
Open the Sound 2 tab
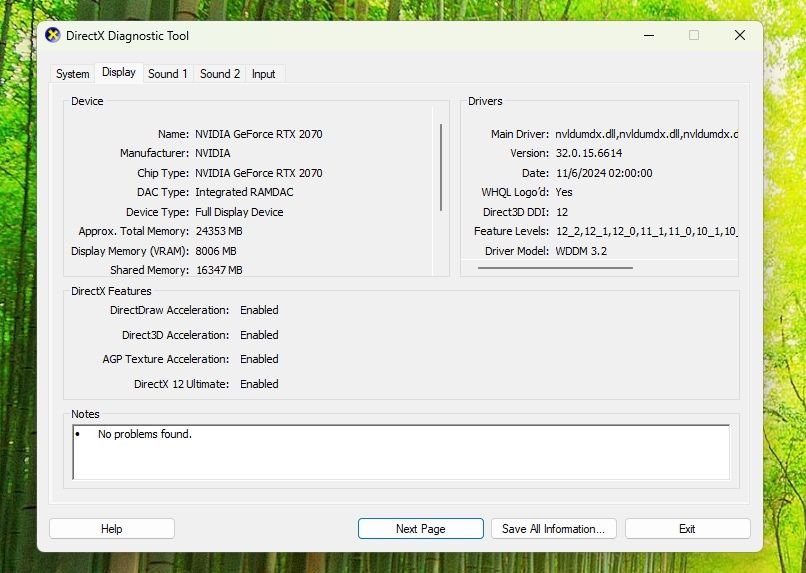220,73
